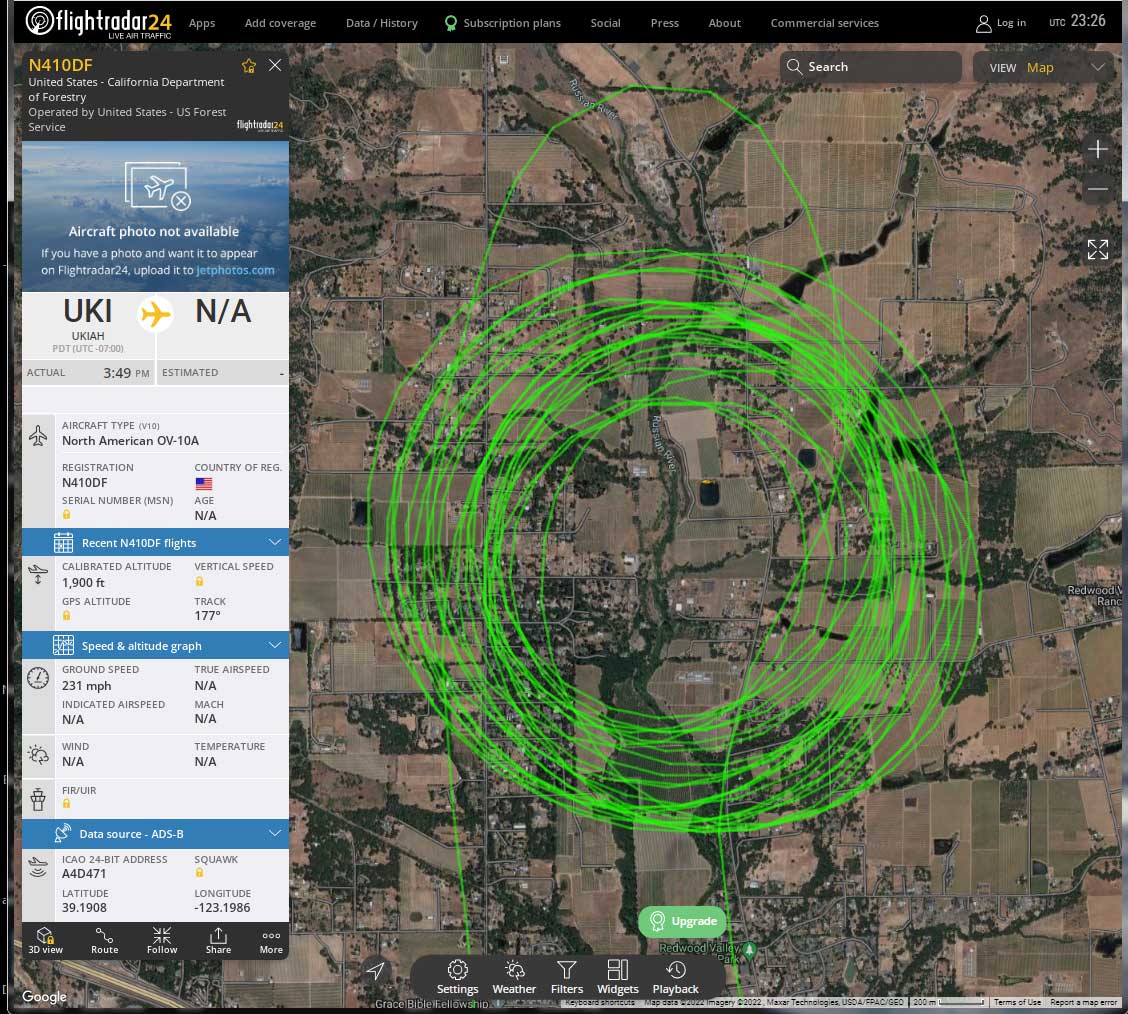Show the aircraft Route
This screenshot has width=1128, height=1014.
pos(104,940)
